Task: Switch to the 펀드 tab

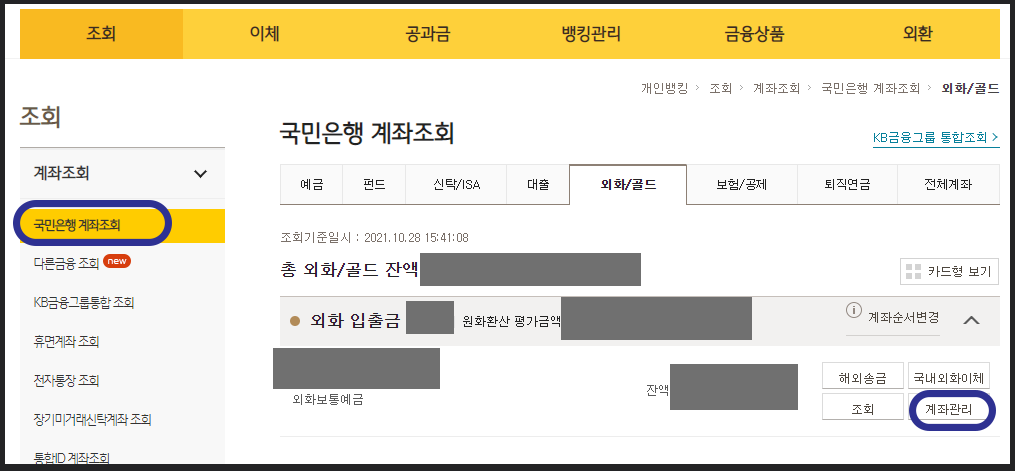Action: (x=374, y=184)
